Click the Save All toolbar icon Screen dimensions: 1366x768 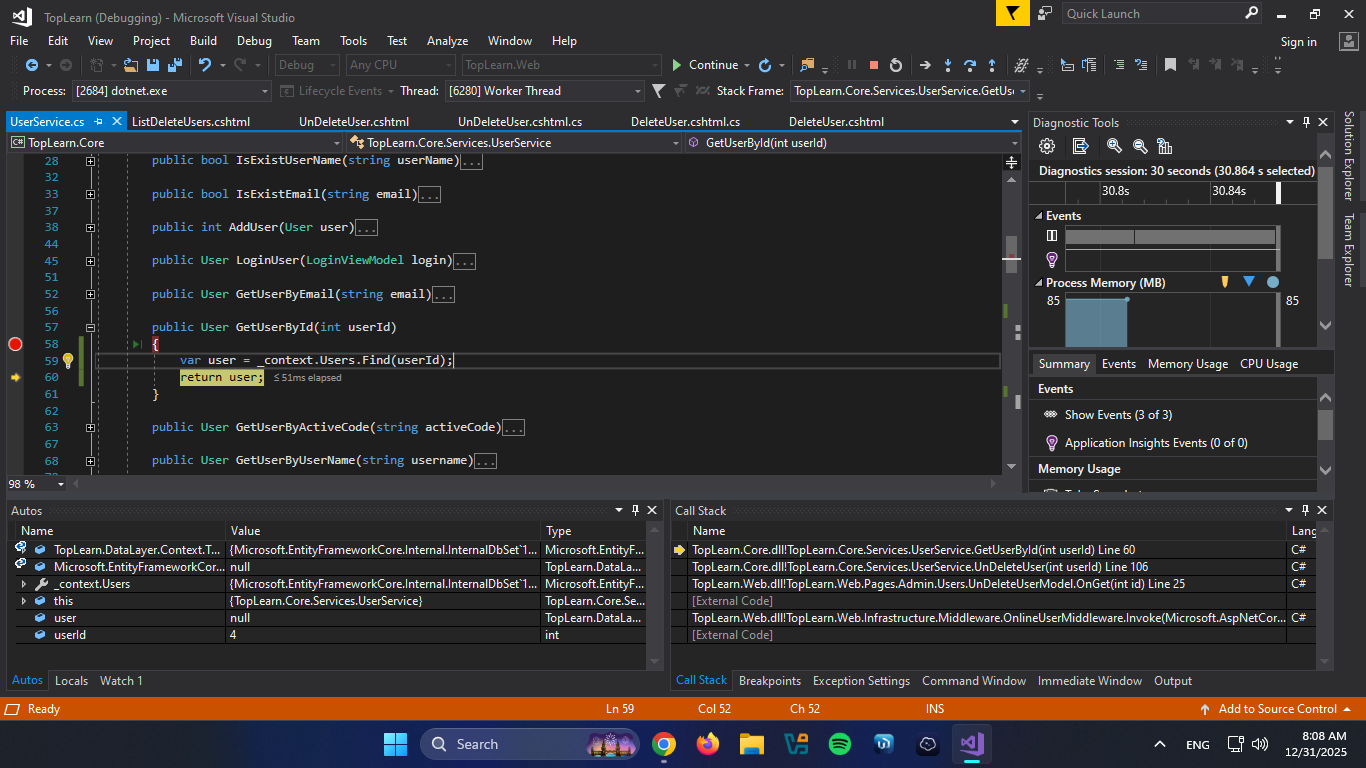174,65
